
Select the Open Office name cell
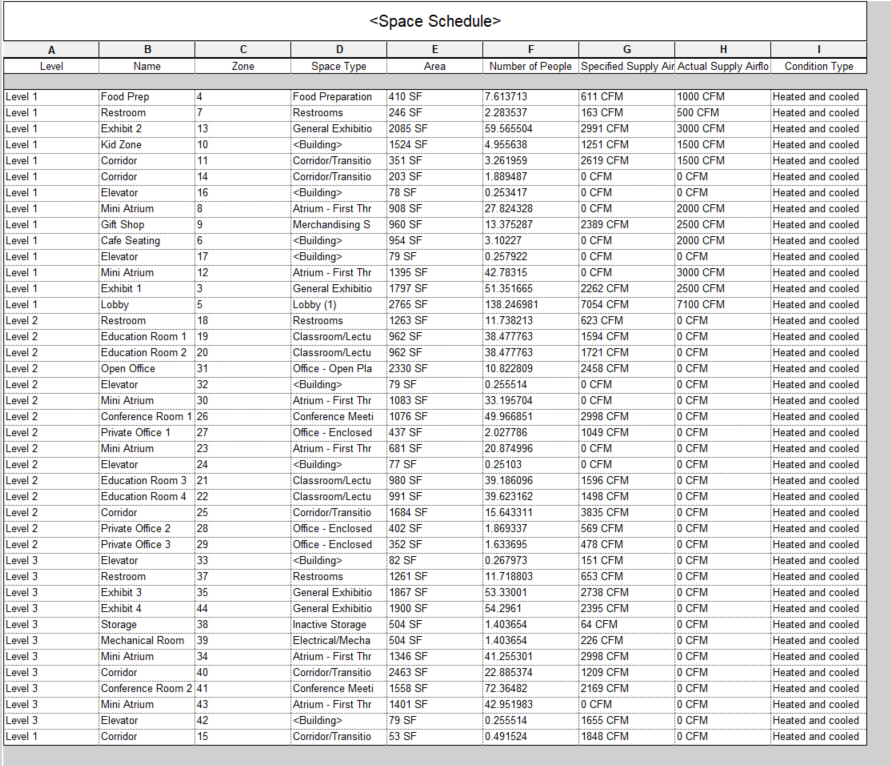[147, 368]
